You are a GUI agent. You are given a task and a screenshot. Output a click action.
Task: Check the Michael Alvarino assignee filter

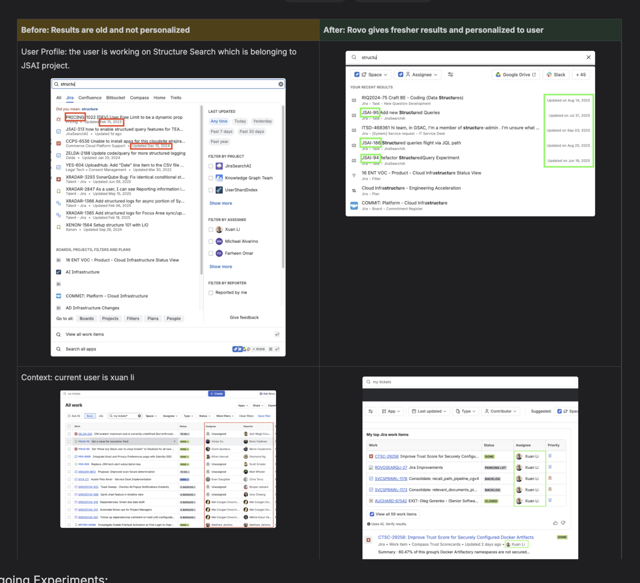pyautogui.click(x=211, y=241)
